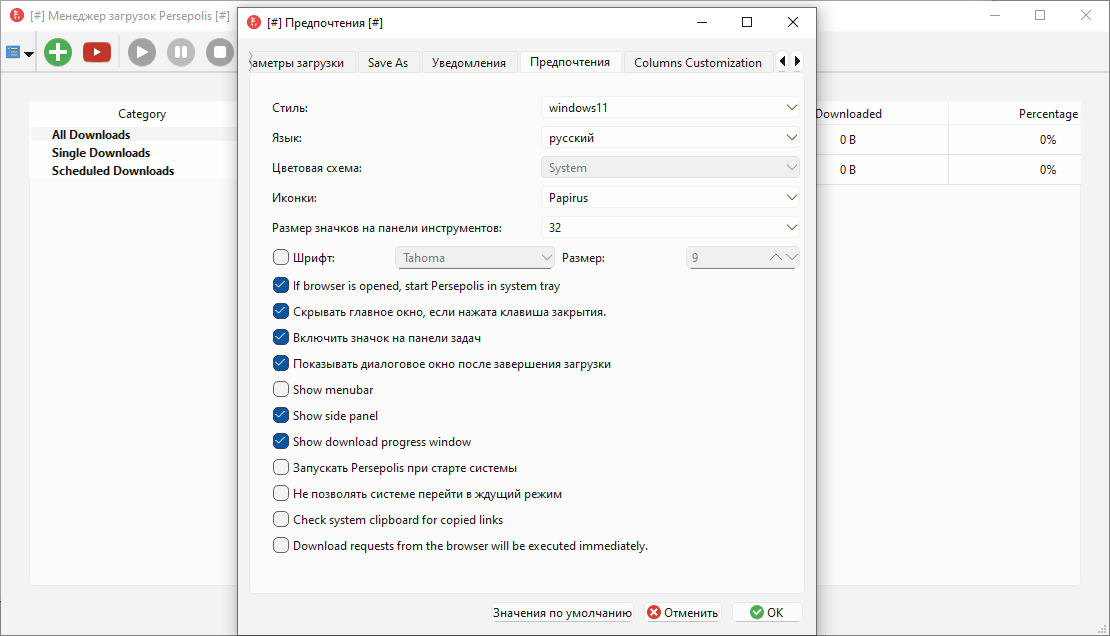
Task: Uncheck Show download progress window
Action: coord(281,441)
